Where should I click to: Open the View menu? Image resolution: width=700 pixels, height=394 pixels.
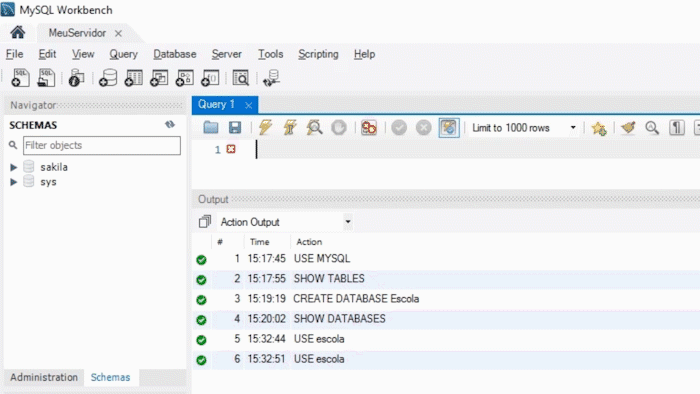point(83,54)
